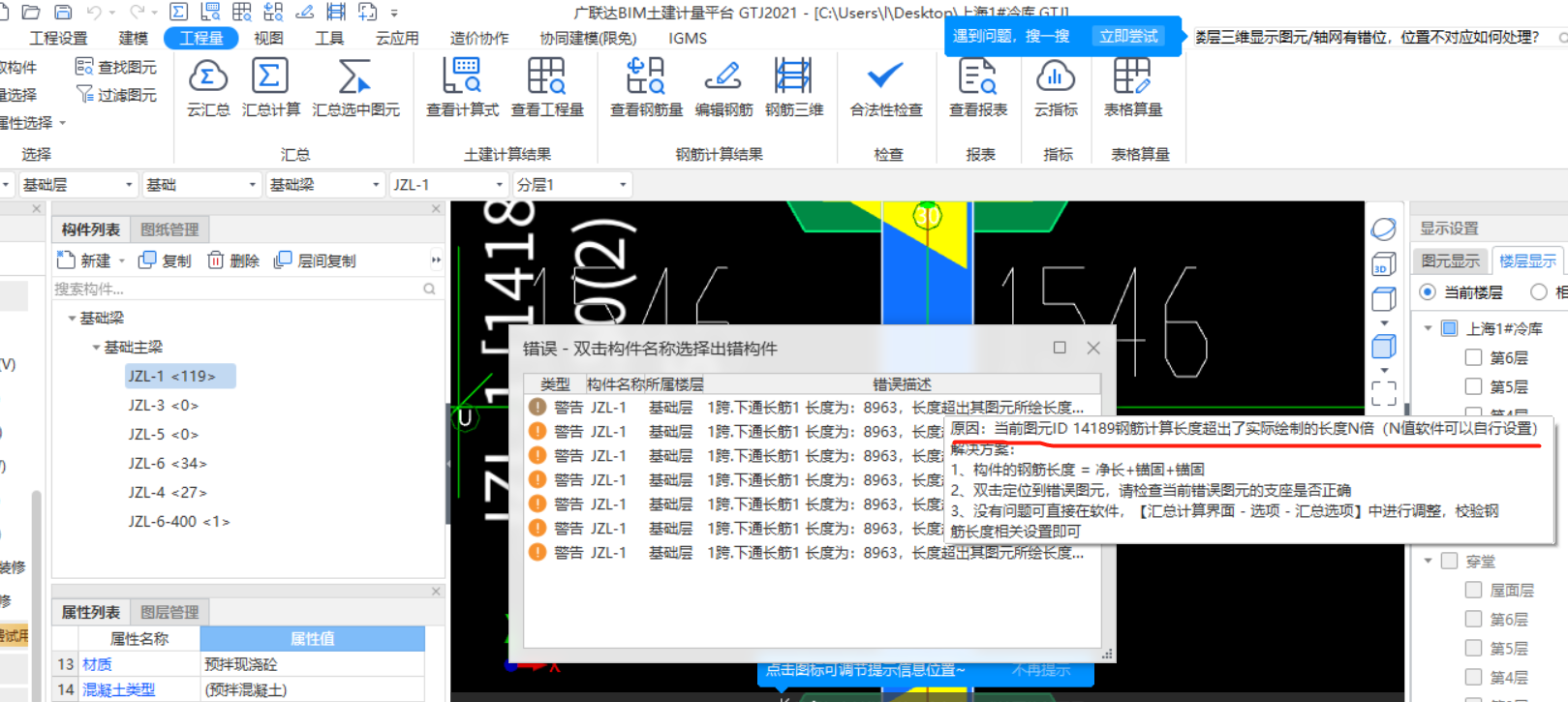Click 新建 new component button
1568x702 pixels.
pyautogui.click(x=83, y=260)
